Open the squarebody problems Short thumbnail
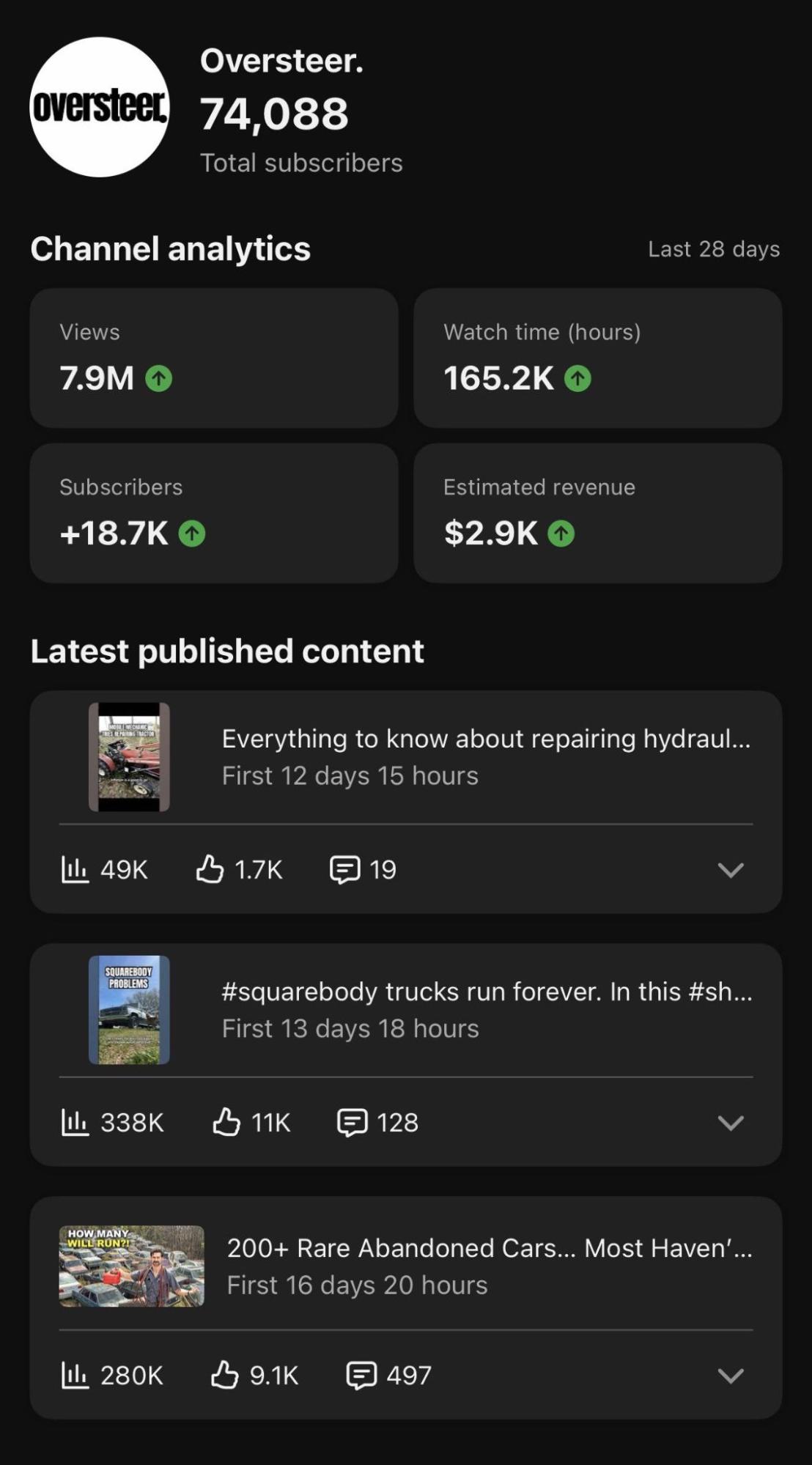This screenshot has width=812, height=1465. click(x=129, y=1010)
